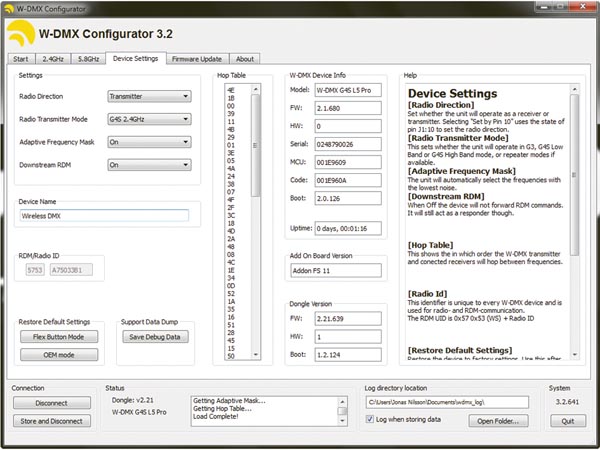Click the Hop Table scrollbar thumb
Image resolution: width=600 pixels, height=450 pixels.
[256, 145]
